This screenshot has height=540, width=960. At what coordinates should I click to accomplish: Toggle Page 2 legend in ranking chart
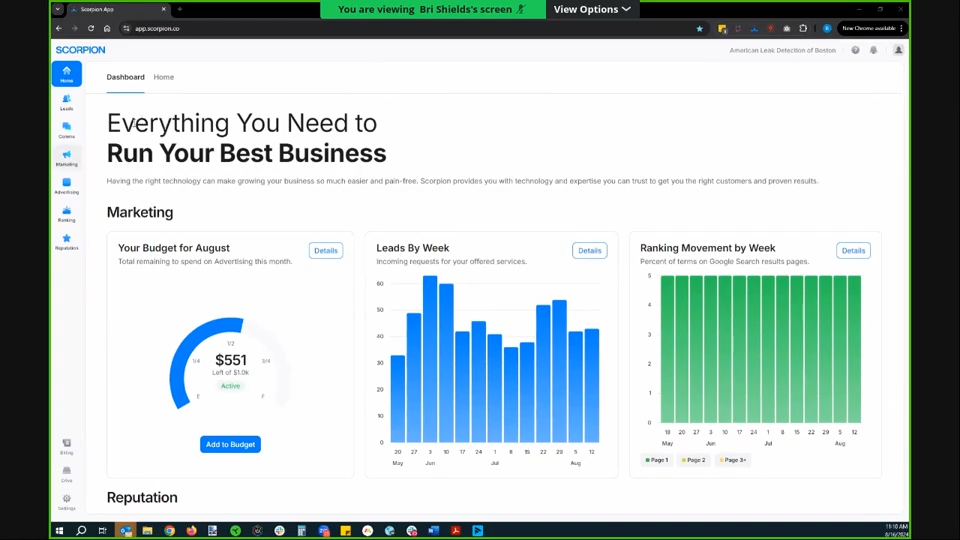tap(693, 460)
